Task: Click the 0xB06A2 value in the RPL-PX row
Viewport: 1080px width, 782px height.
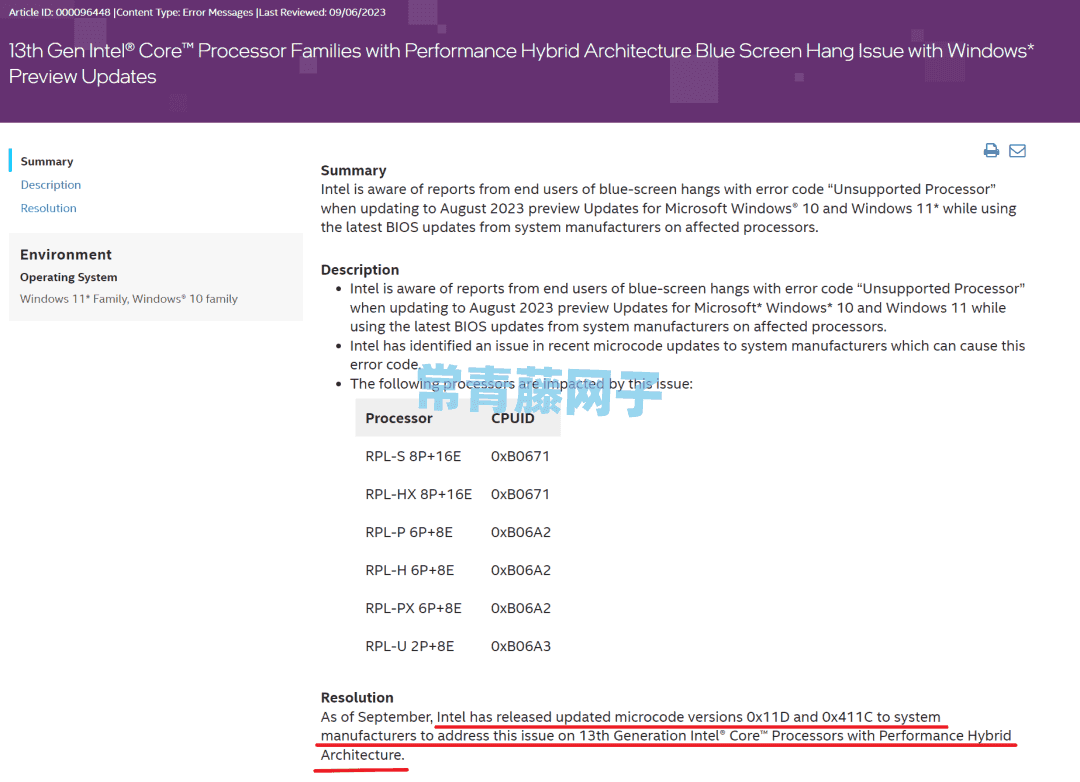Action: [x=521, y=608]
